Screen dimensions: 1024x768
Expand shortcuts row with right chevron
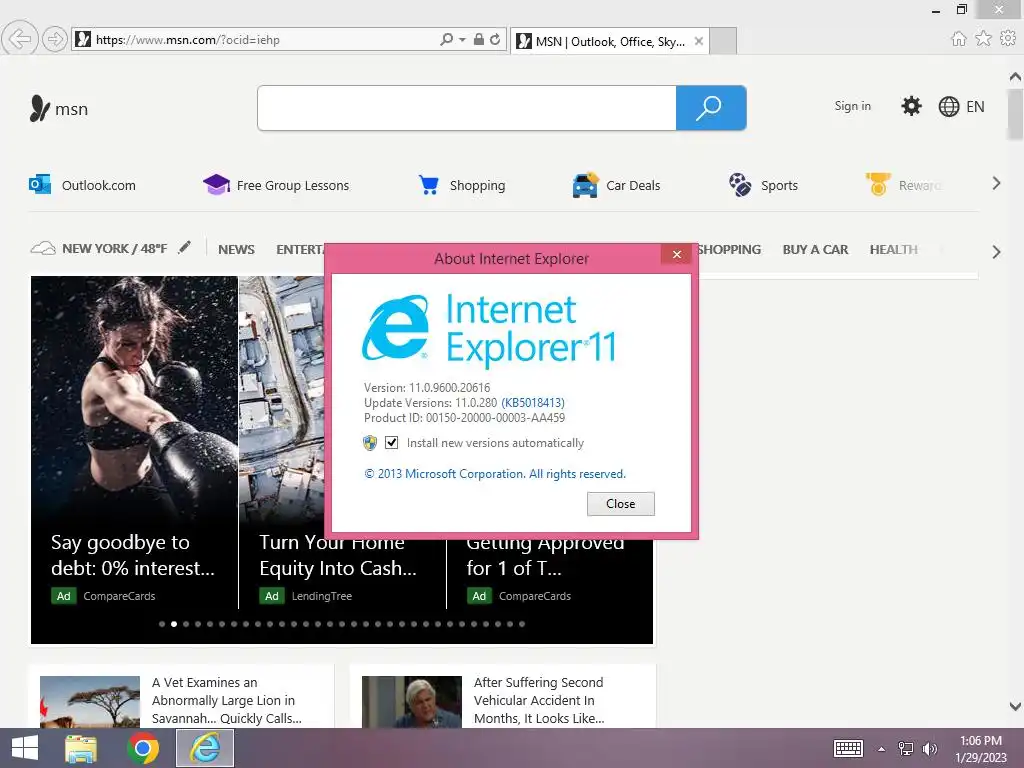[996, 184]
